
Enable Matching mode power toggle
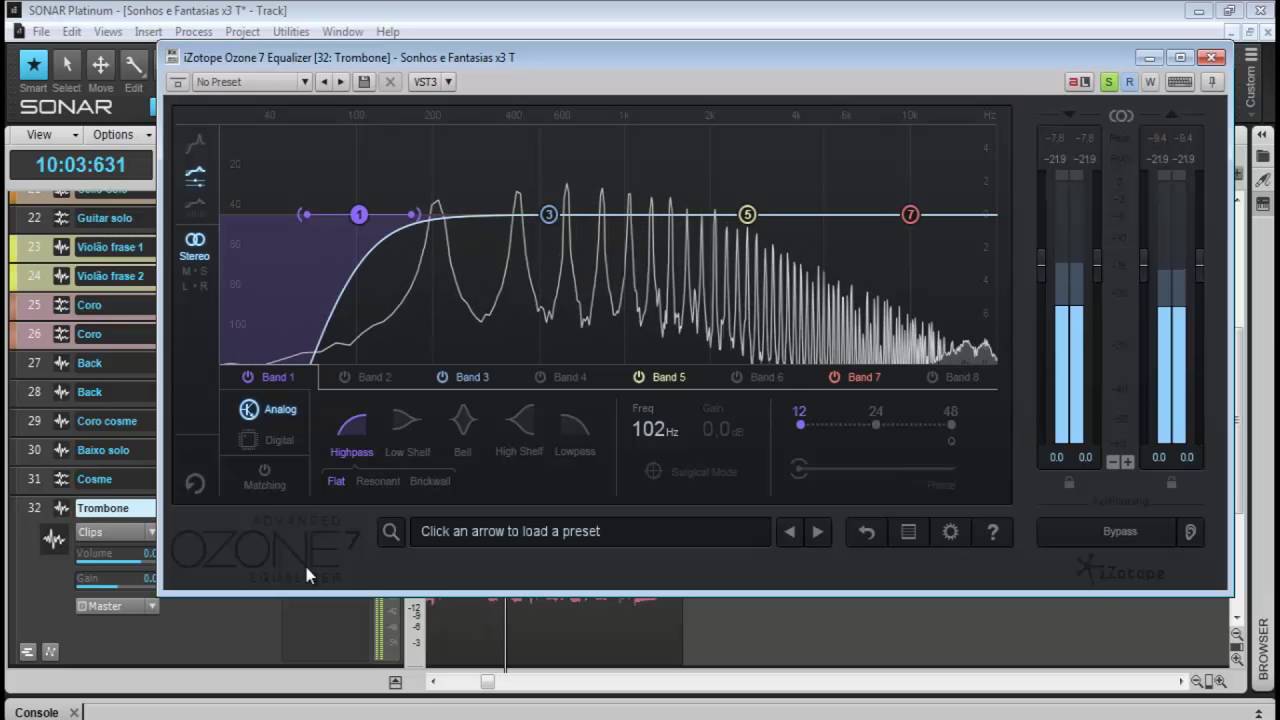click(x=264, y=470)
